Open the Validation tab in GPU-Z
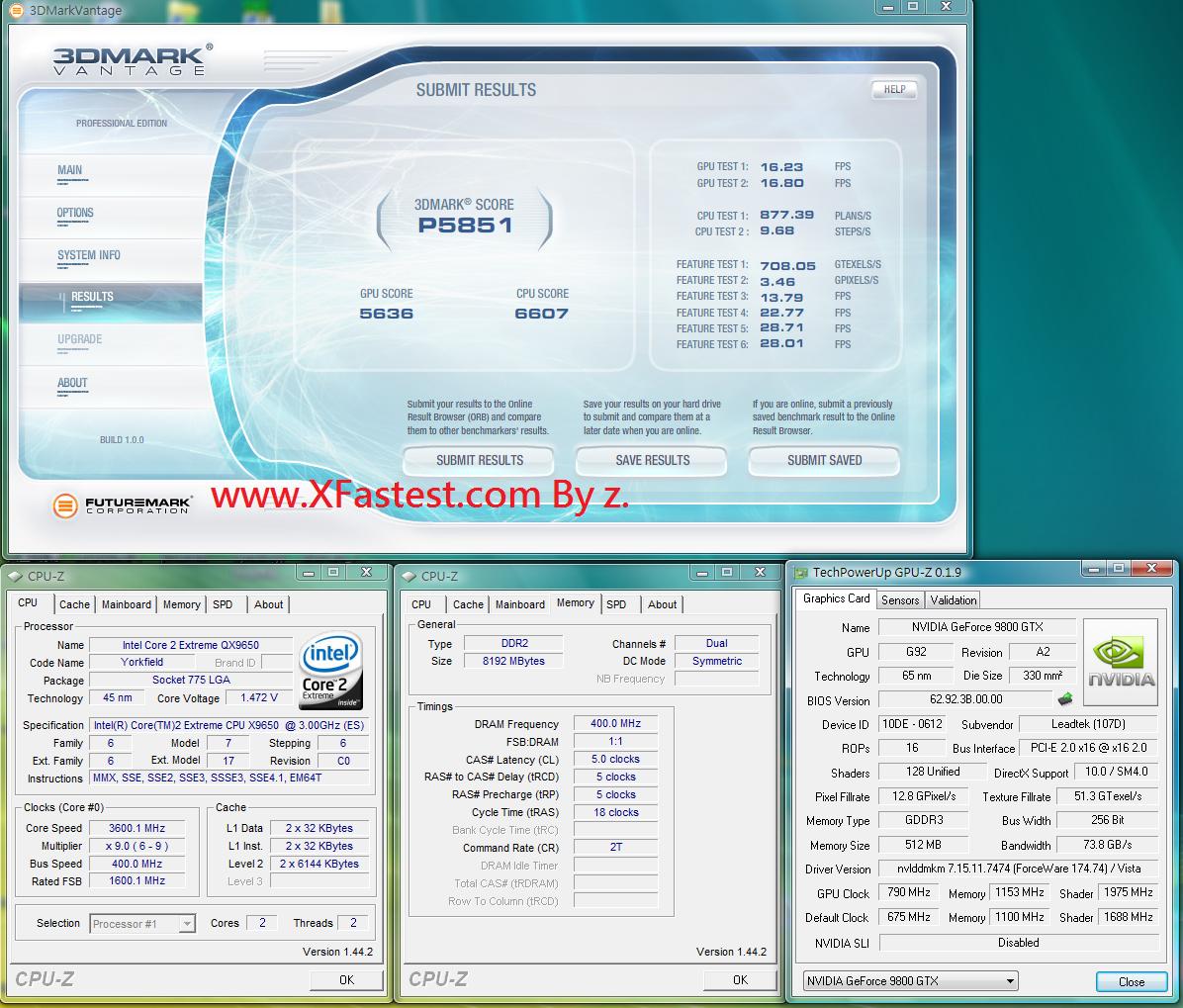 [x=954, y=599]
